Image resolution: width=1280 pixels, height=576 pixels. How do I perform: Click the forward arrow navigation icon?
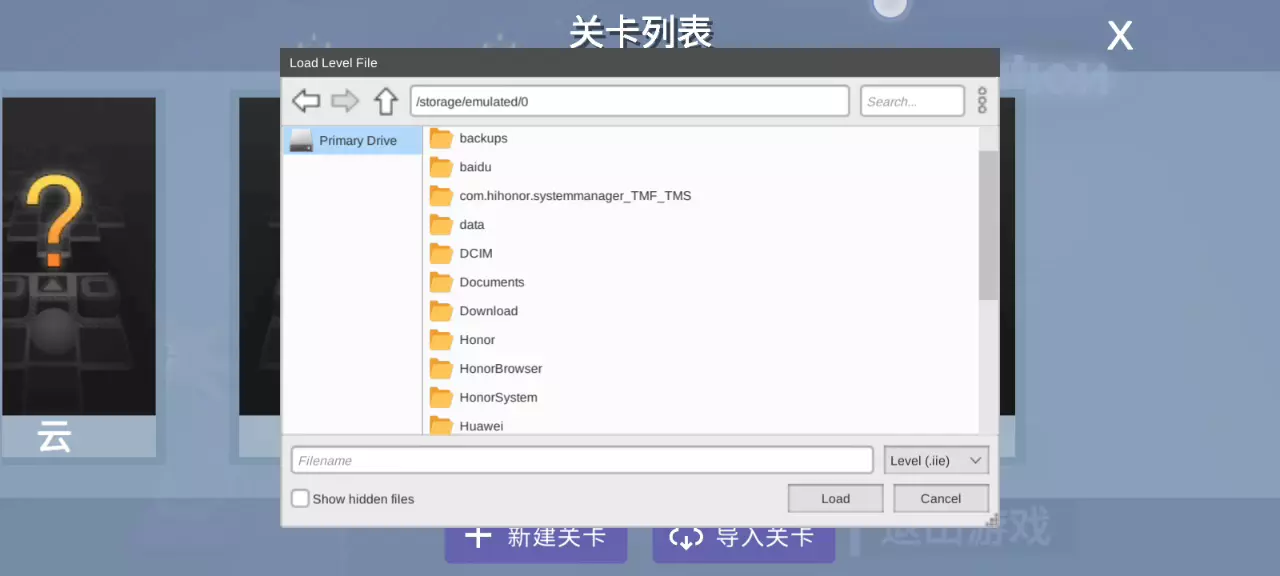(x=345, y=101)
